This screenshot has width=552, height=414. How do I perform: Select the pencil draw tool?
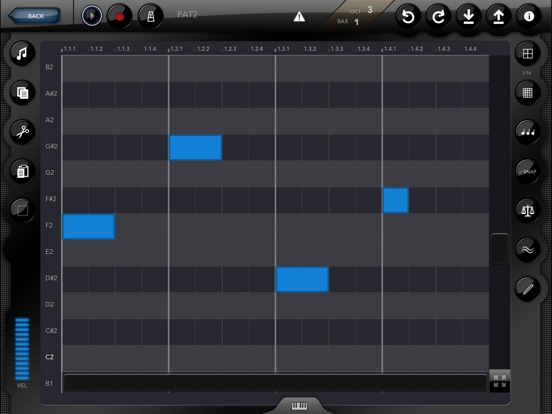tap(527, 289)
